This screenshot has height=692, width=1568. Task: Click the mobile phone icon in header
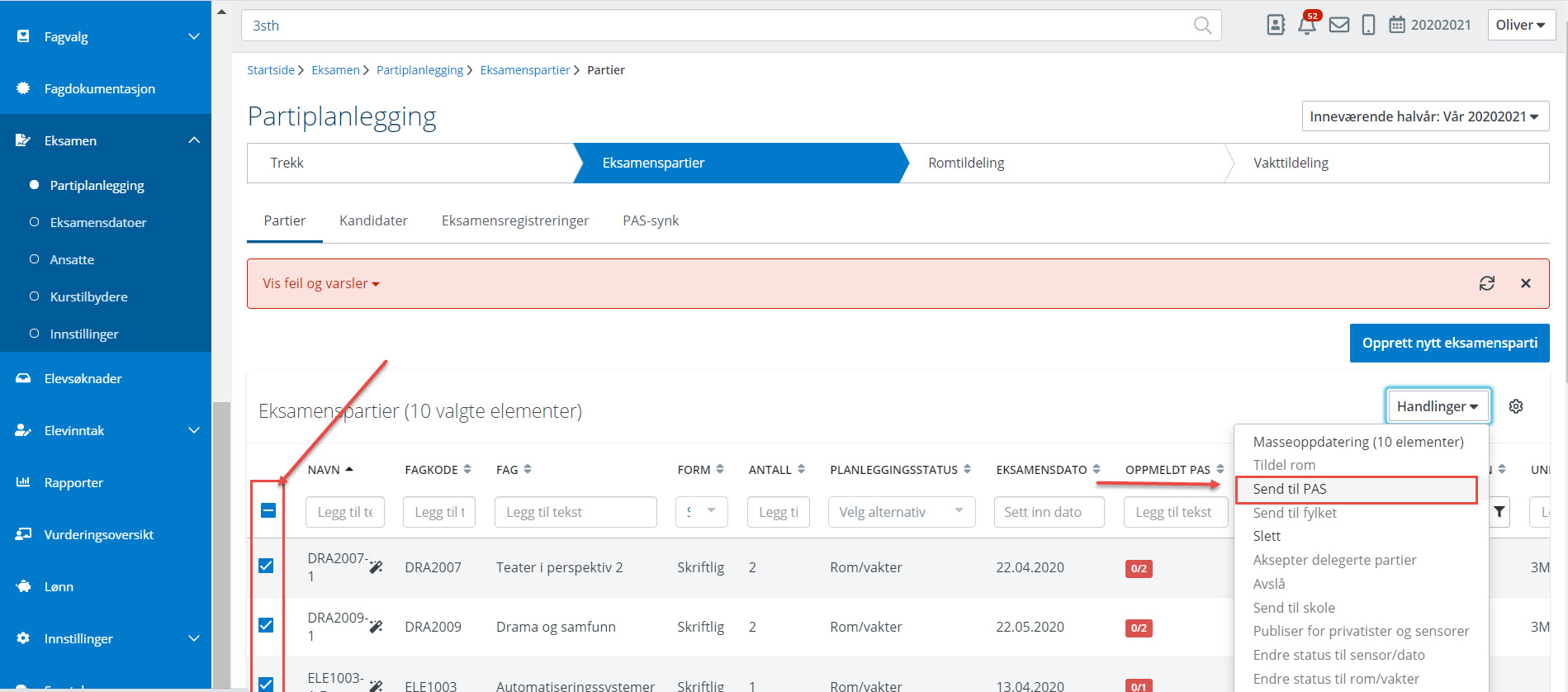[1368, 25]
